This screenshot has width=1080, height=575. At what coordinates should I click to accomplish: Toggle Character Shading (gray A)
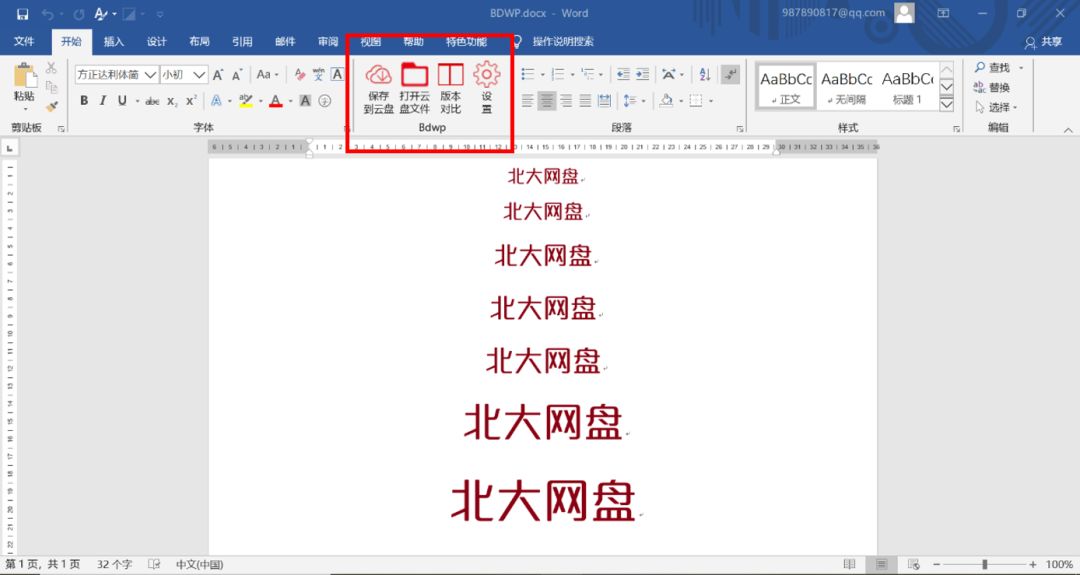[x=305, y=101]
